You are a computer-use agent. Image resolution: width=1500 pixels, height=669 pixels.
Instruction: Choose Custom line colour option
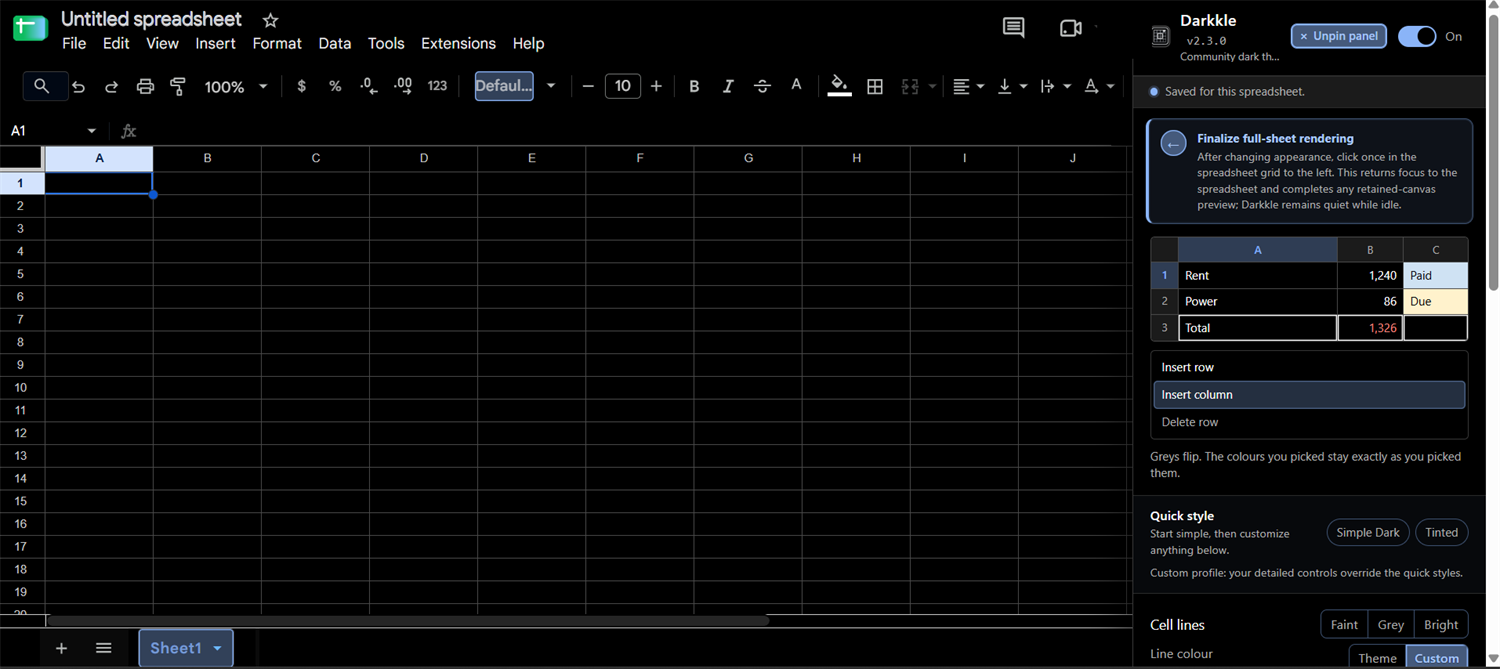pyautogui.click(x=1437, y=657)
